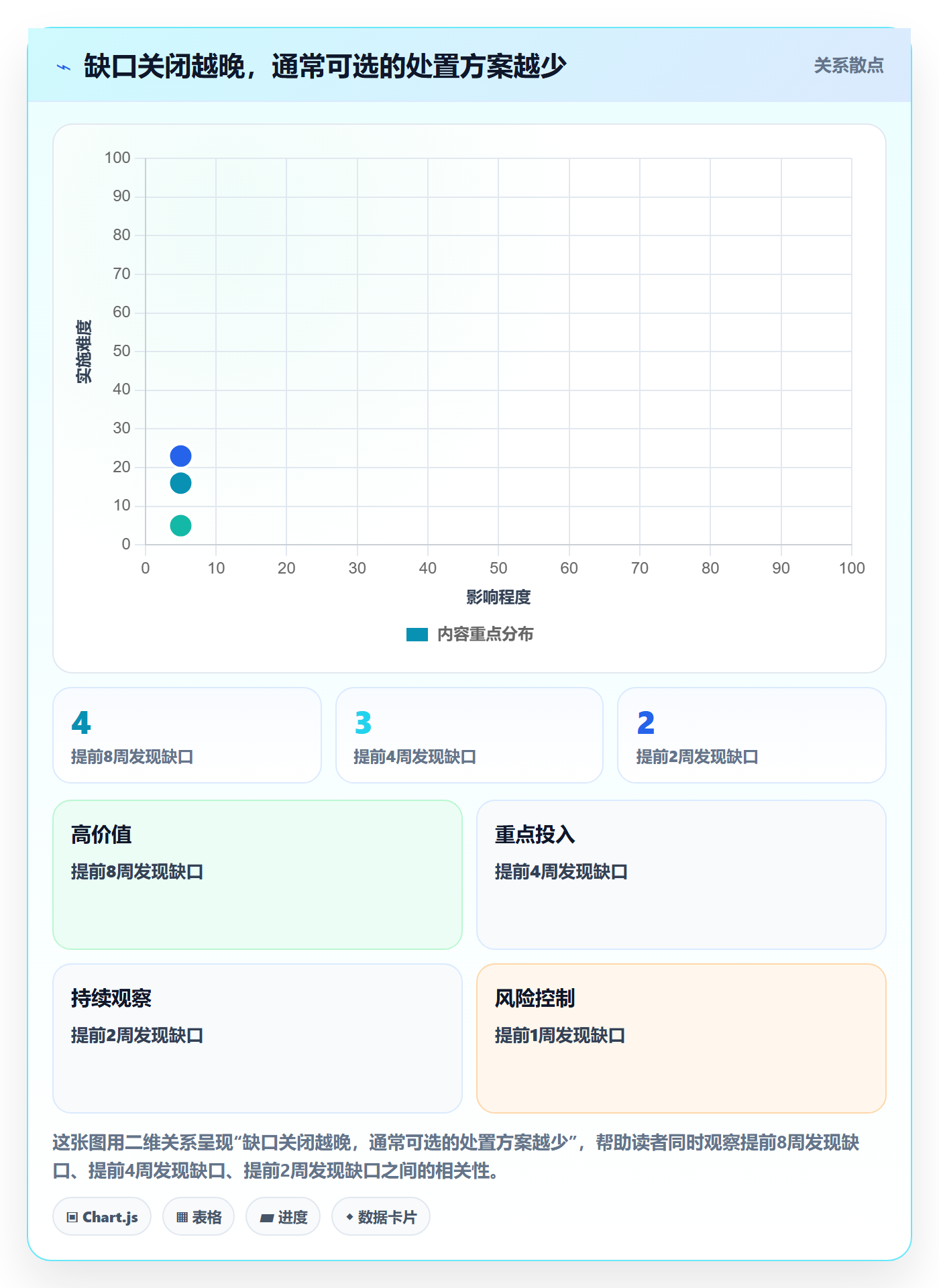Toggle the 内容重点分布 legend color box

(x=417, y=635)
